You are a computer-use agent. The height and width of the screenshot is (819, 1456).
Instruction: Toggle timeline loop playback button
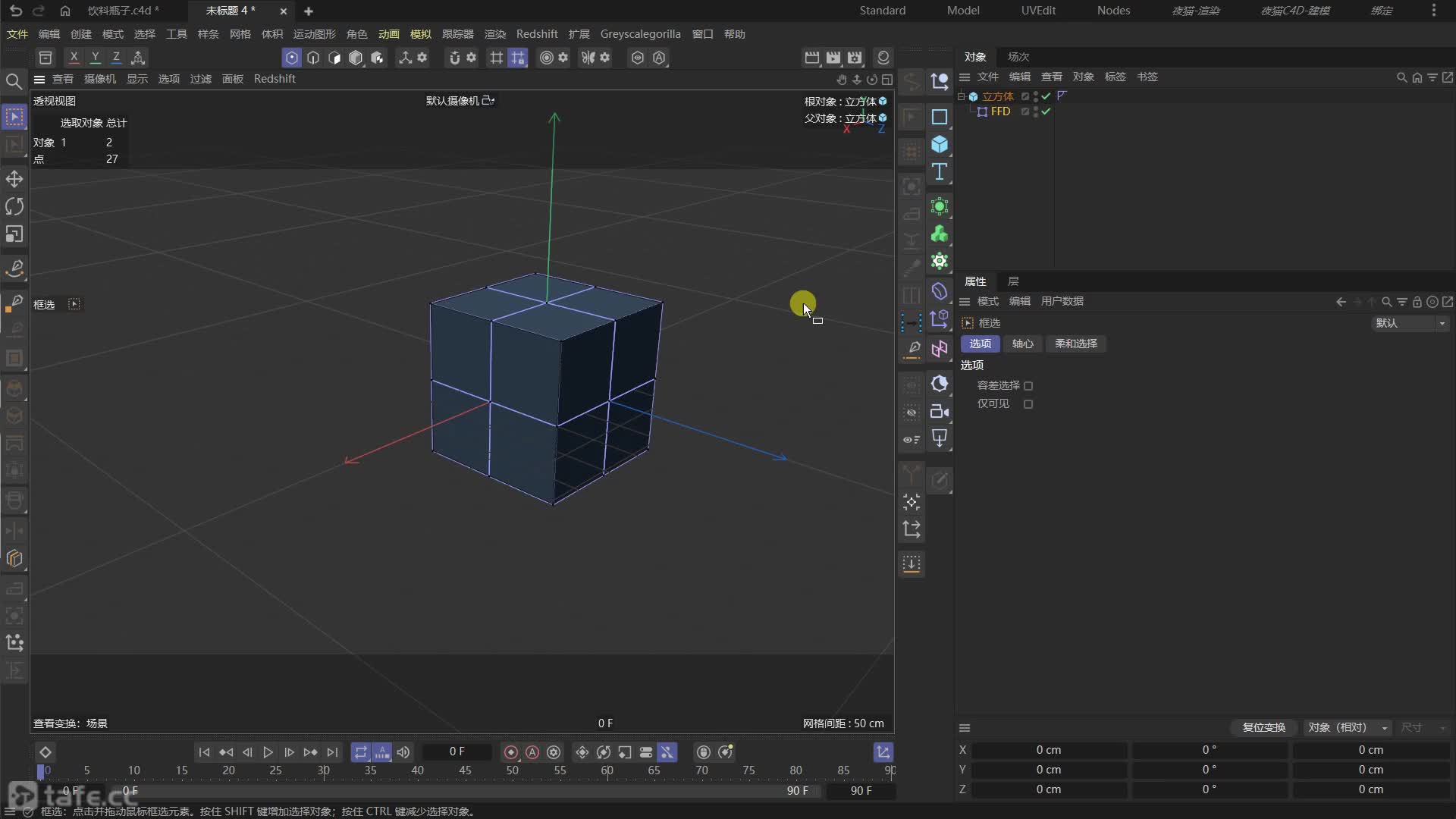click(x=361, y=752)
